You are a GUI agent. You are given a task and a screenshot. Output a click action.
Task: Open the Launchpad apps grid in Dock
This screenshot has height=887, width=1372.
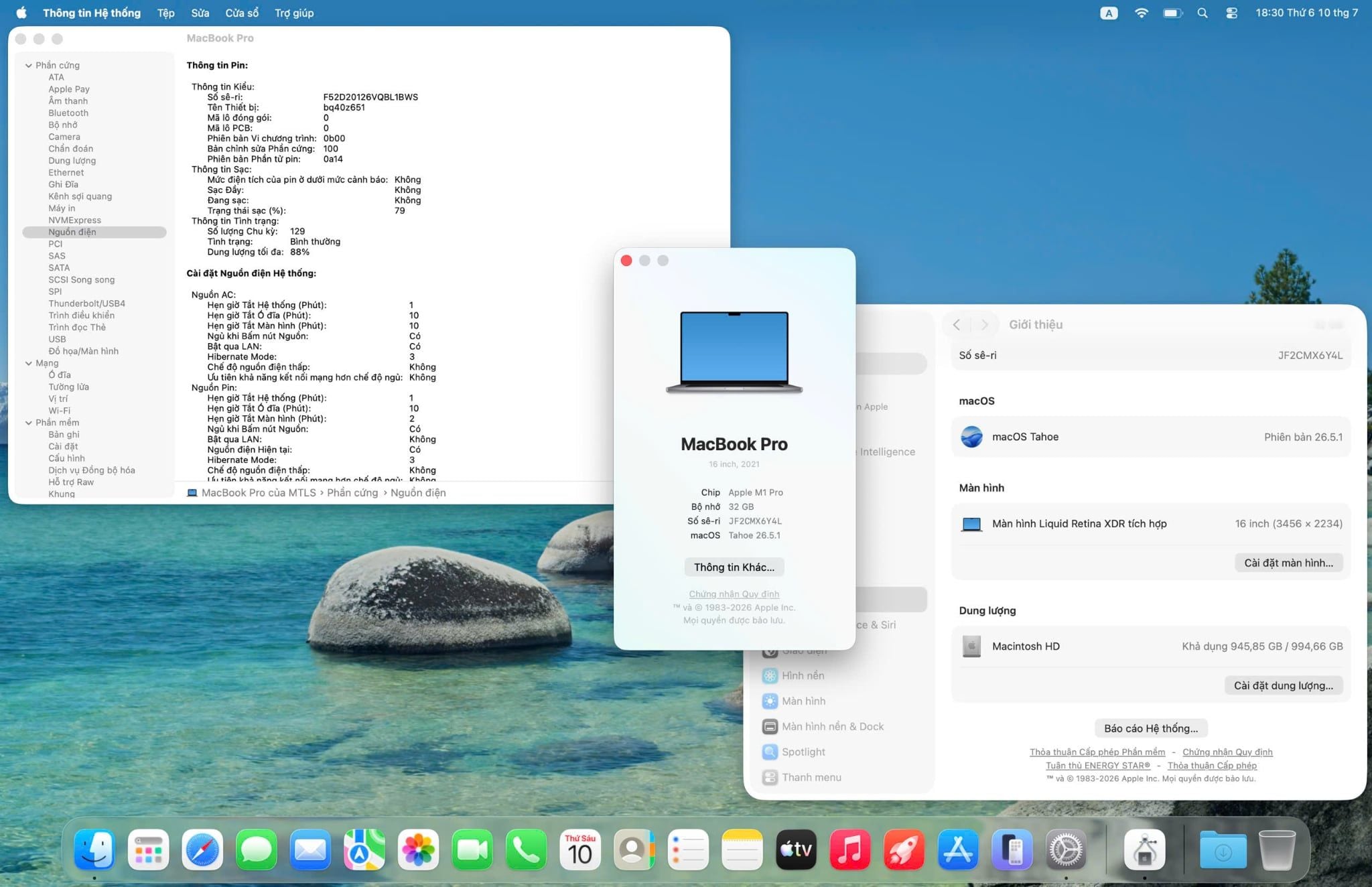pos(148,849)
